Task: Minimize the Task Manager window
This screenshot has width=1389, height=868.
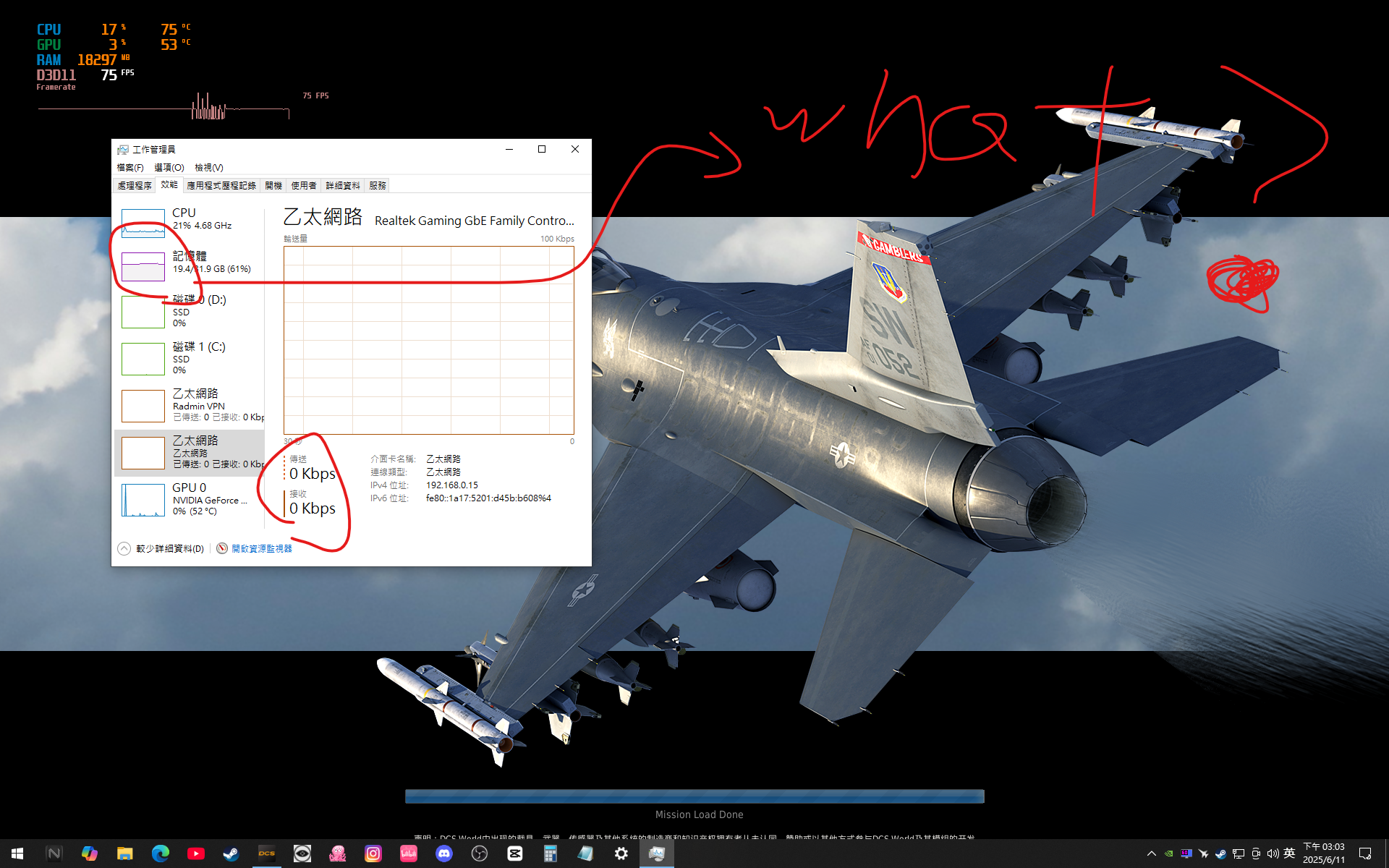Action: point(509,149)
